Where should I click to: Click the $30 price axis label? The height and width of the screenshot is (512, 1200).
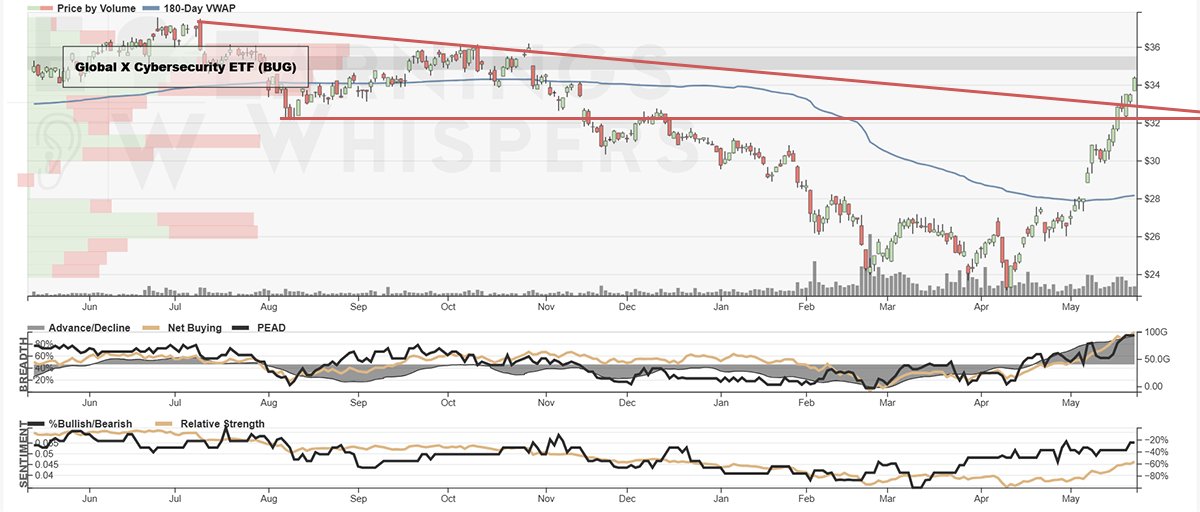(1152, 161)
